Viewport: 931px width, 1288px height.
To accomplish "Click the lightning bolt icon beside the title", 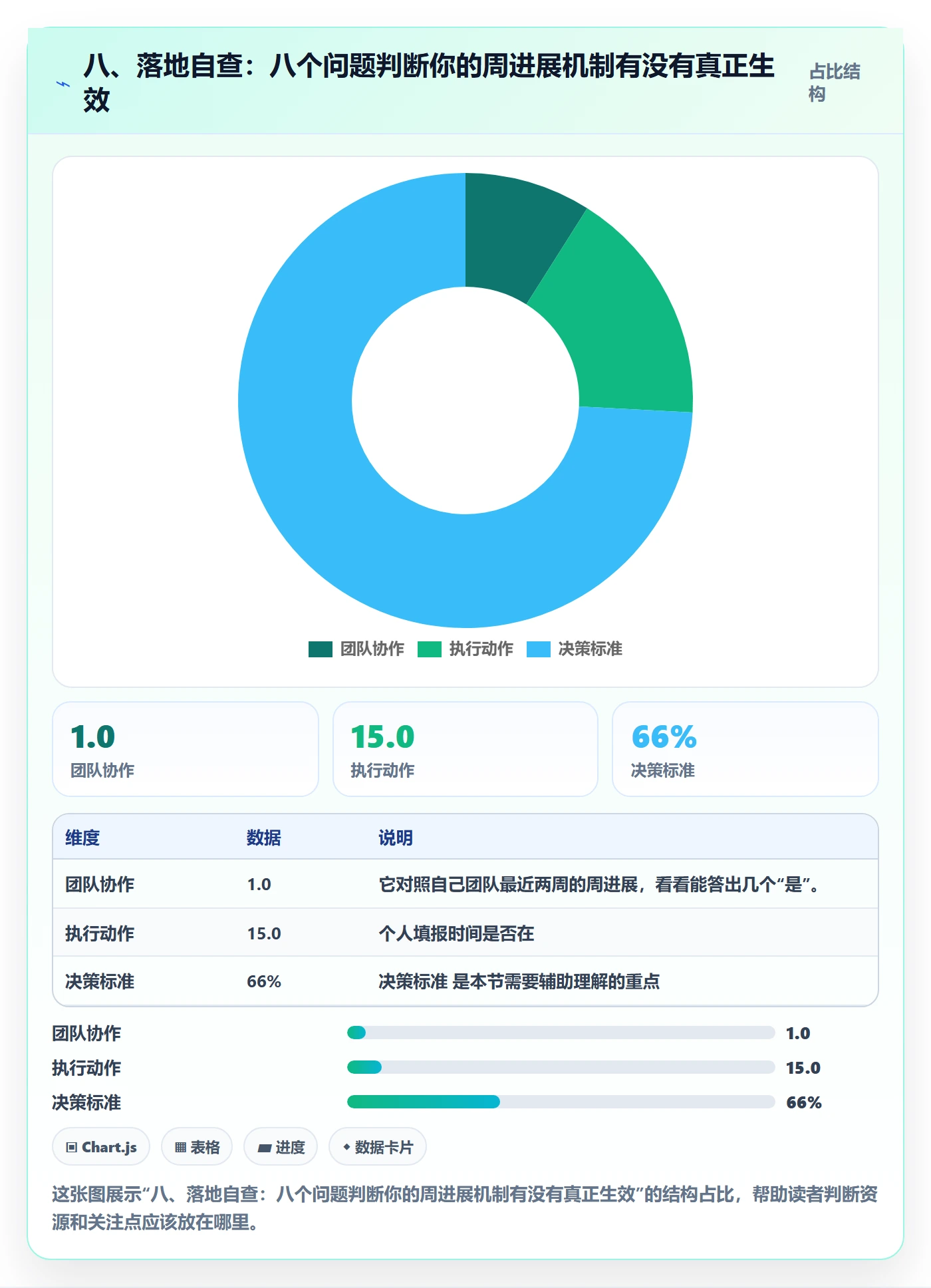I will (63, 84).
